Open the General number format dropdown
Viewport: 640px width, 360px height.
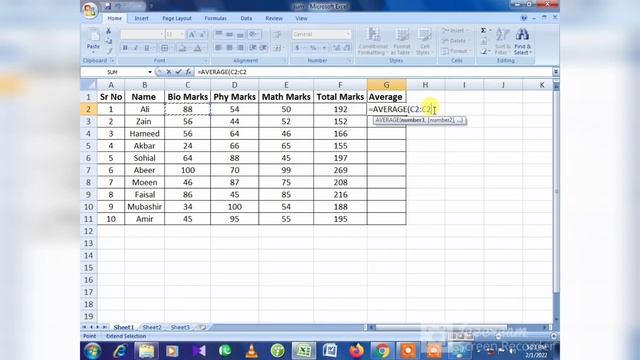coord(348,35)
